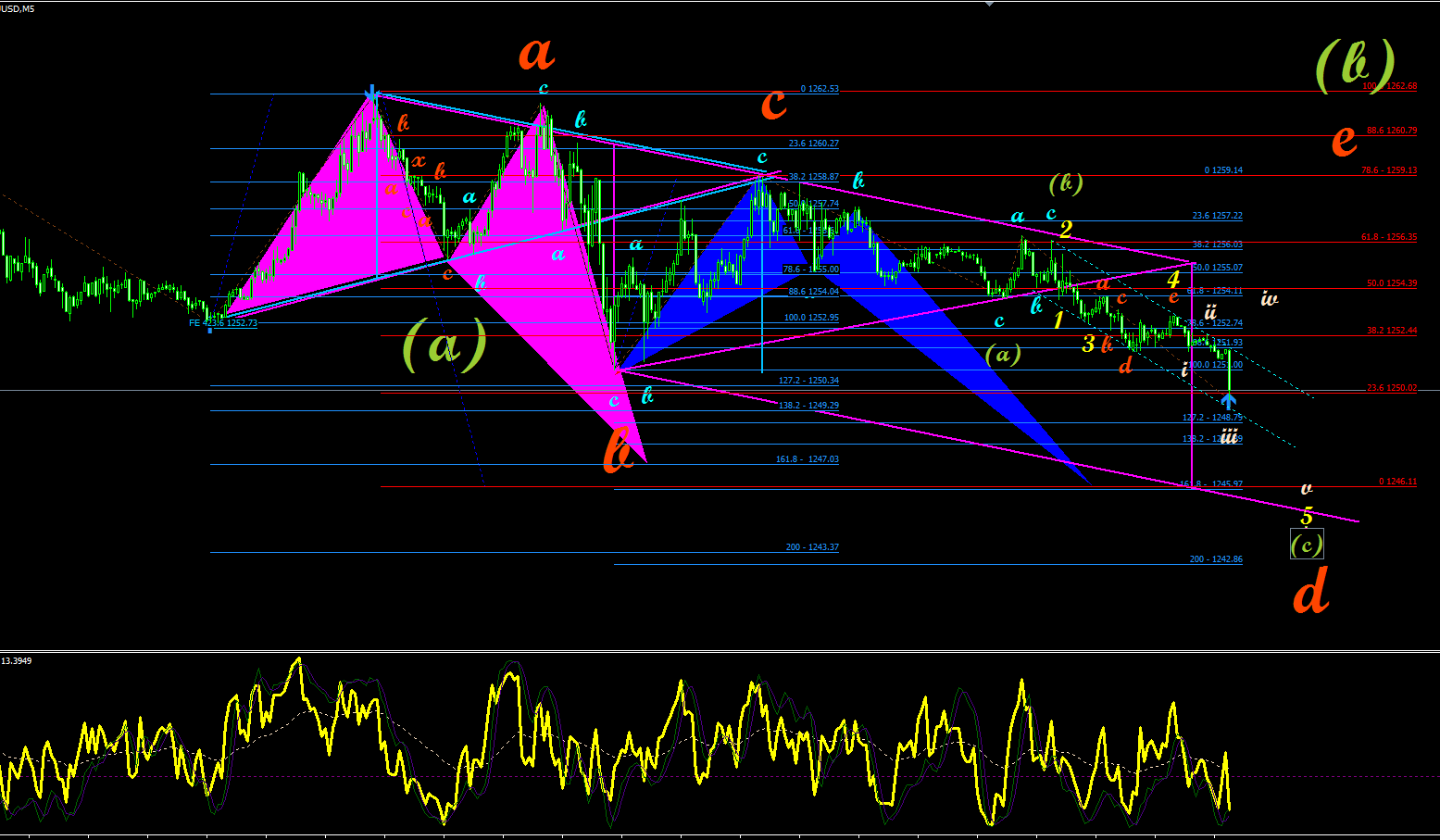Click the yellow "2" wave label
The width and height of the screenshot is (1440, 840).
pyautogui.click(x=1066, y=229)
